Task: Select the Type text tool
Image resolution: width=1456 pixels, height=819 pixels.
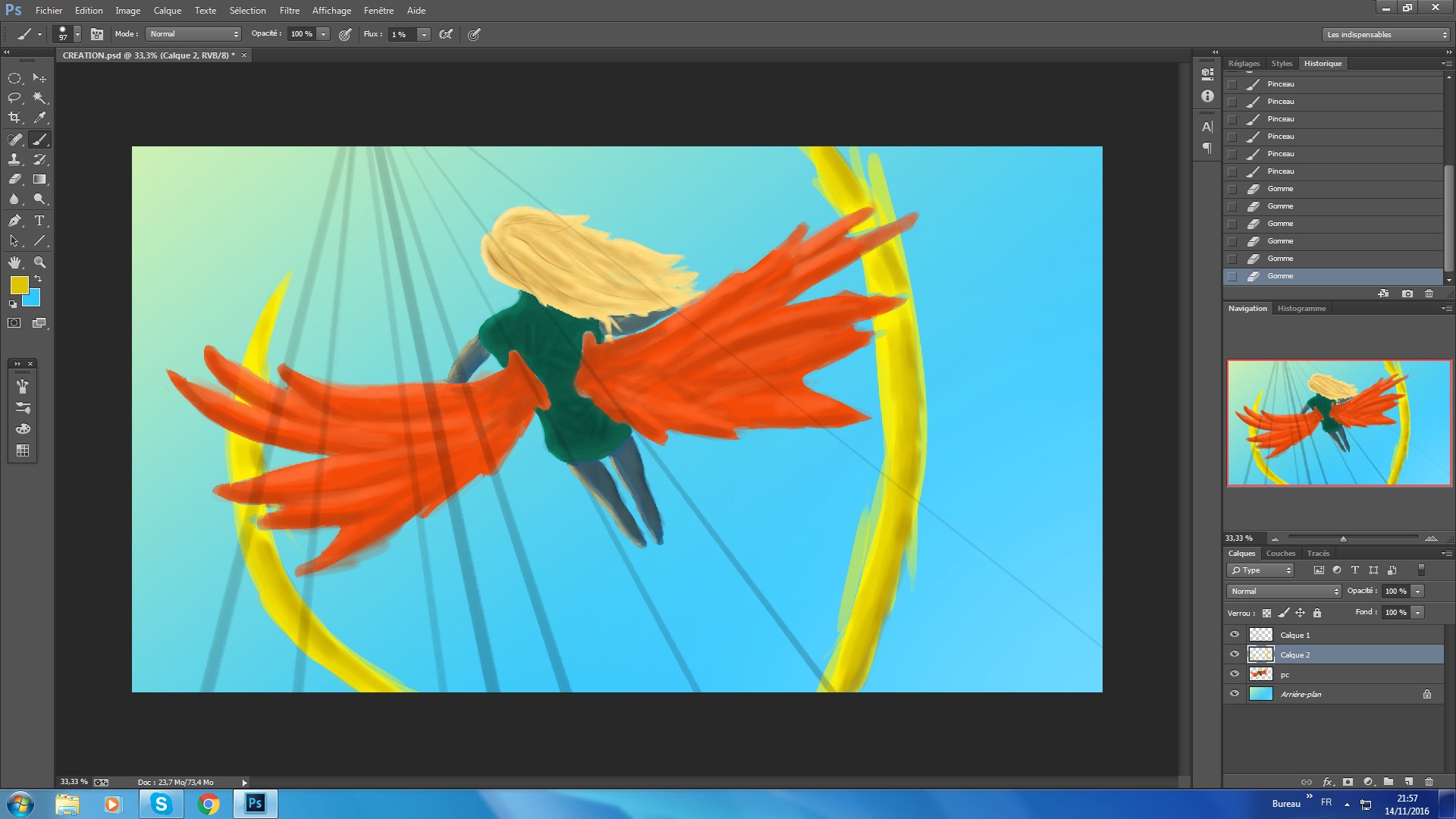Action: [39, 221]
